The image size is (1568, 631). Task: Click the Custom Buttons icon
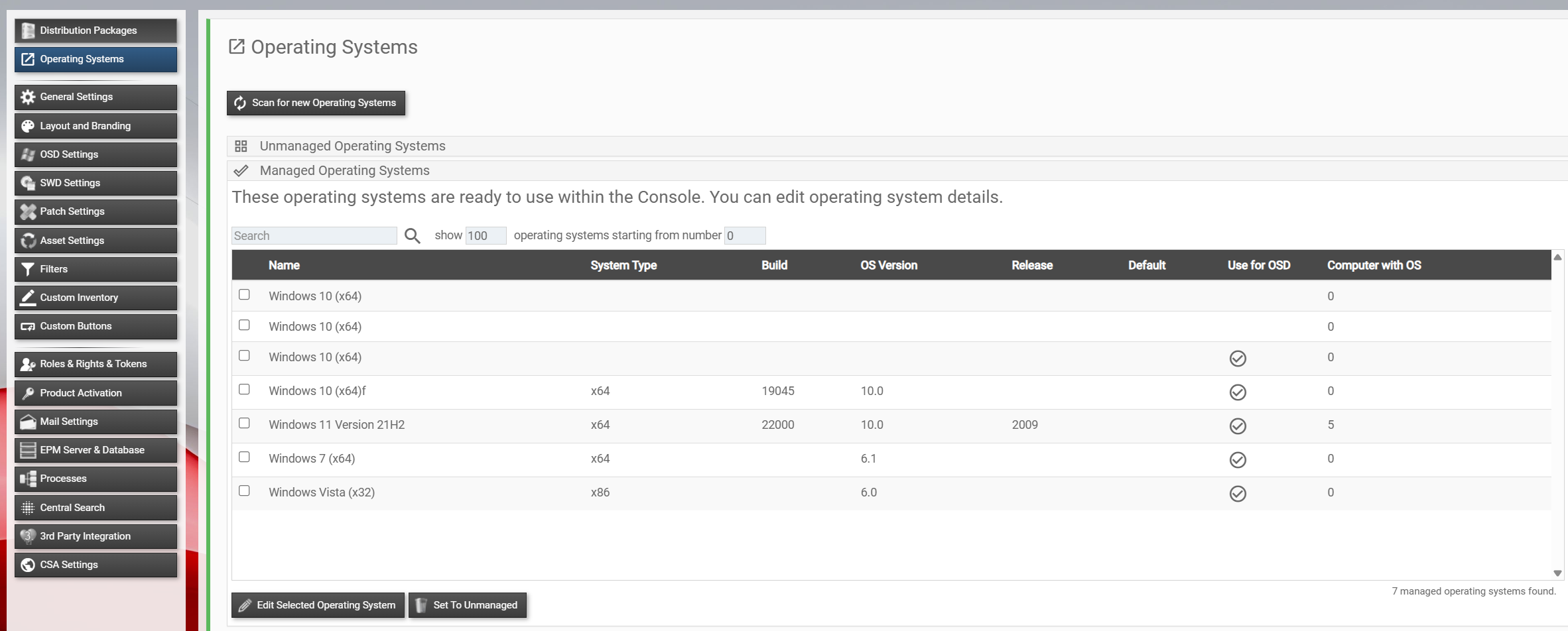click(x=28, y=326)
